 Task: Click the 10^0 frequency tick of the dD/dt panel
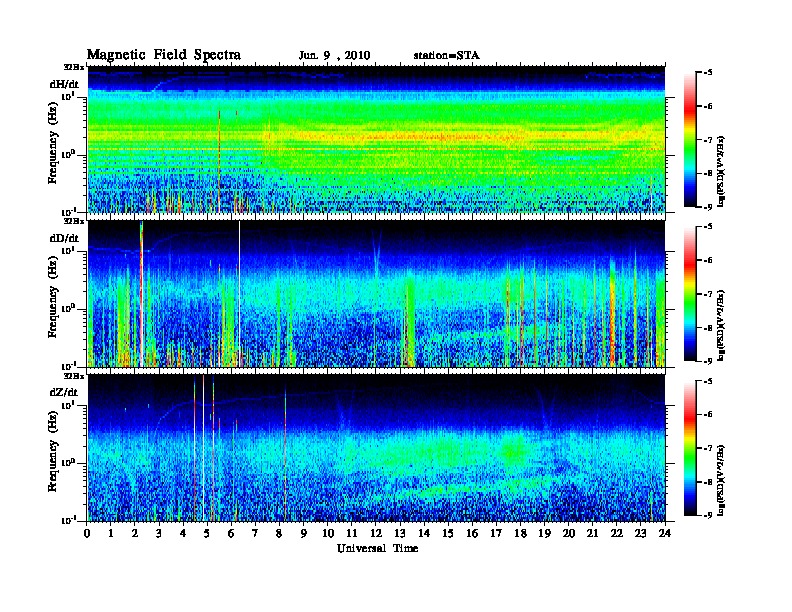tap(68, 308)
